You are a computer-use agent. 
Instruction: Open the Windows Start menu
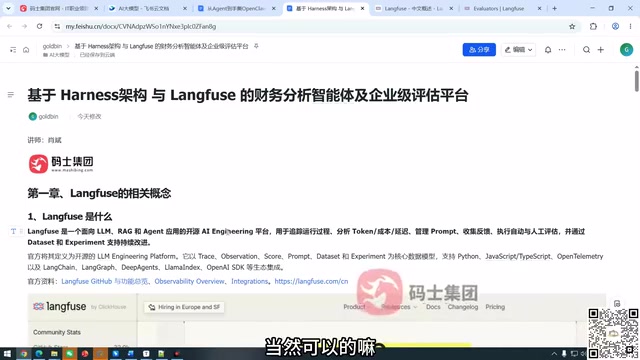pyautogui.click(x=7, y=353)
